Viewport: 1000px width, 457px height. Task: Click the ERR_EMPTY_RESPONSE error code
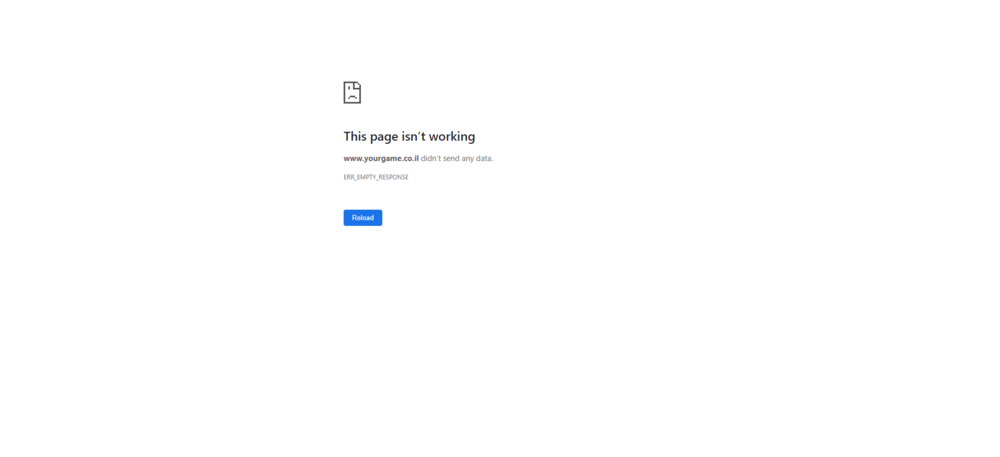tap(376, 177)
